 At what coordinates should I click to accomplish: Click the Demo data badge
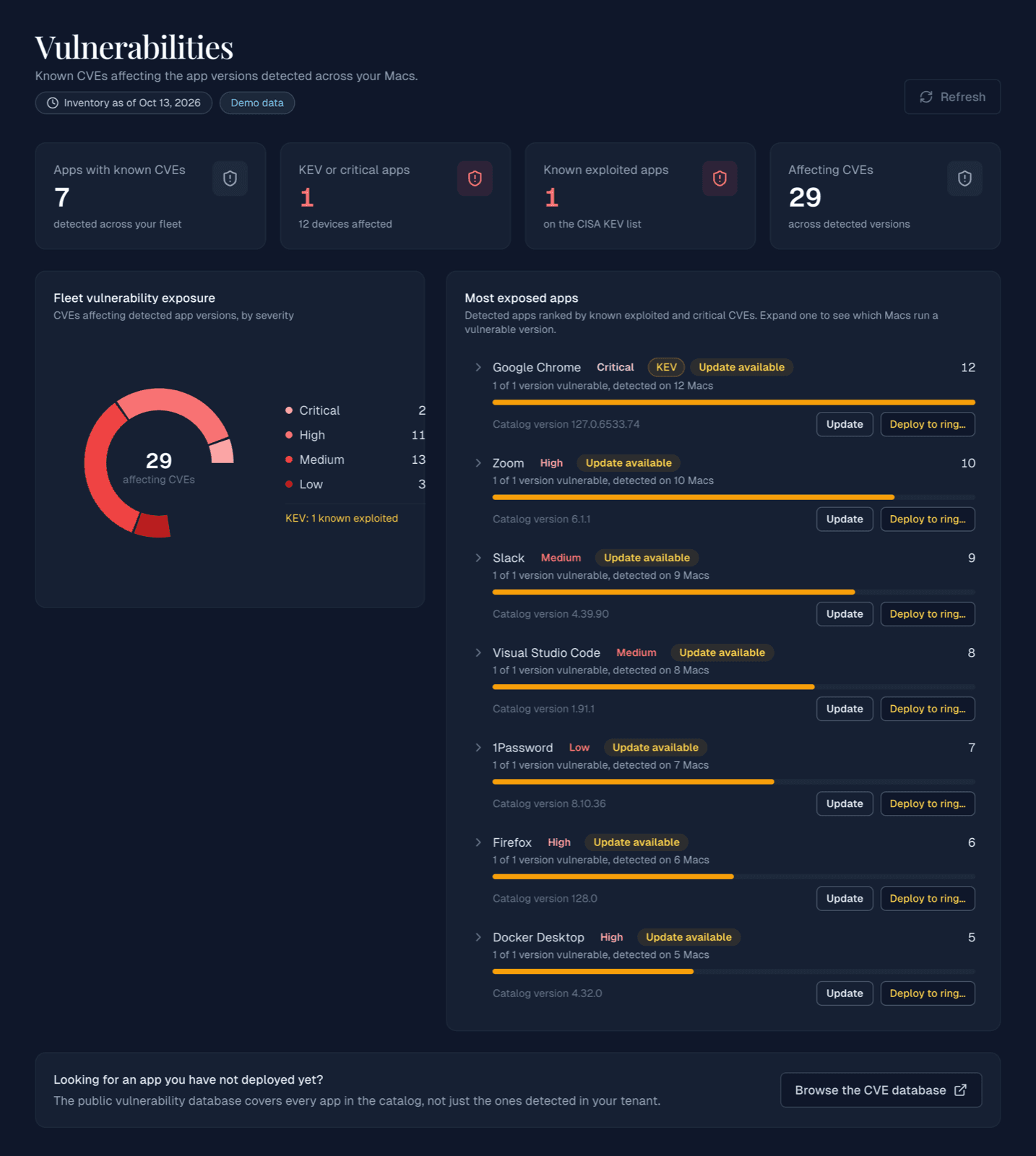[257, 103]
